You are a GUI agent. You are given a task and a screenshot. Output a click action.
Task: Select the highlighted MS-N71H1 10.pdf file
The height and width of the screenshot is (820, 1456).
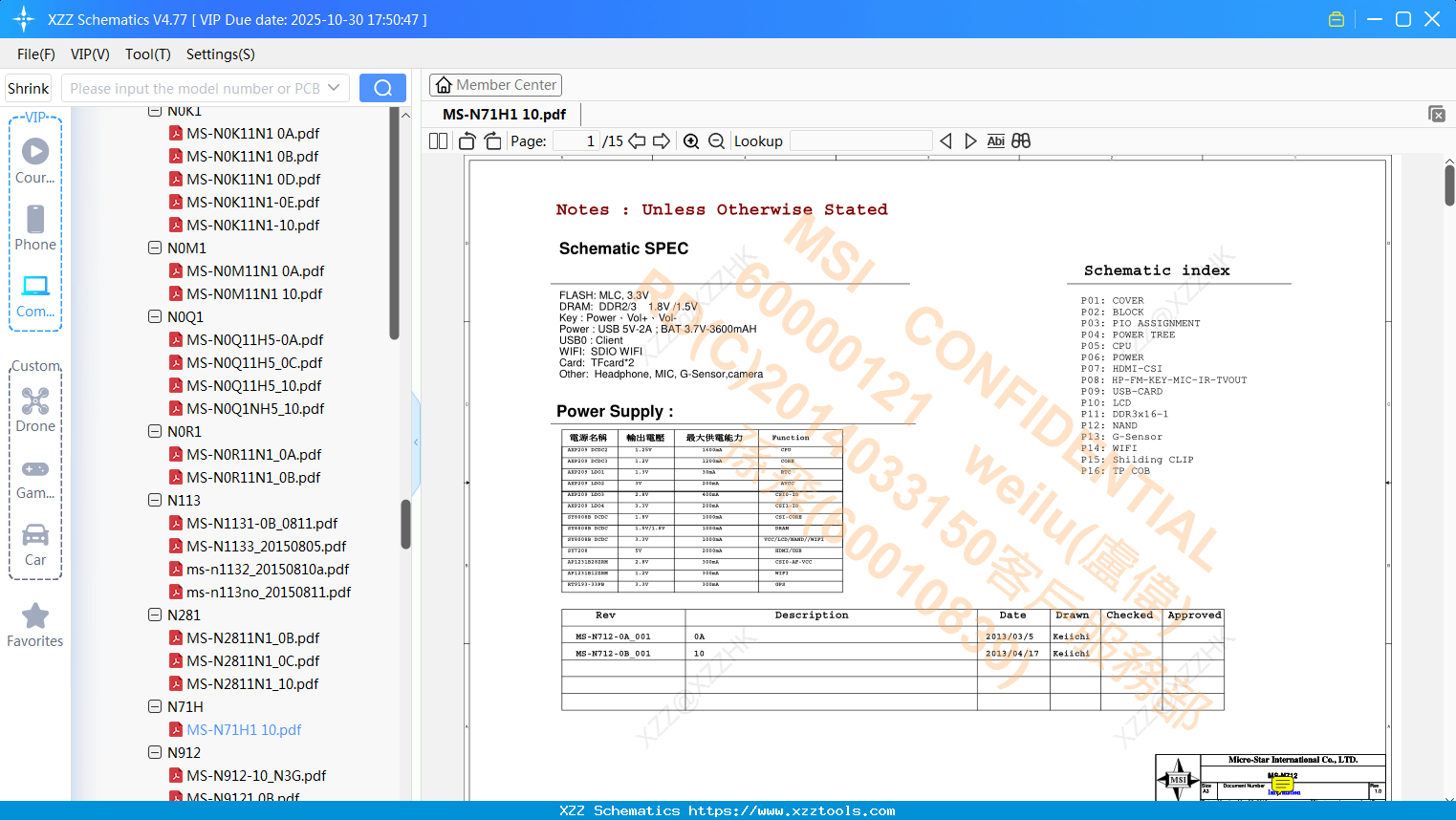tap(235, 729)
